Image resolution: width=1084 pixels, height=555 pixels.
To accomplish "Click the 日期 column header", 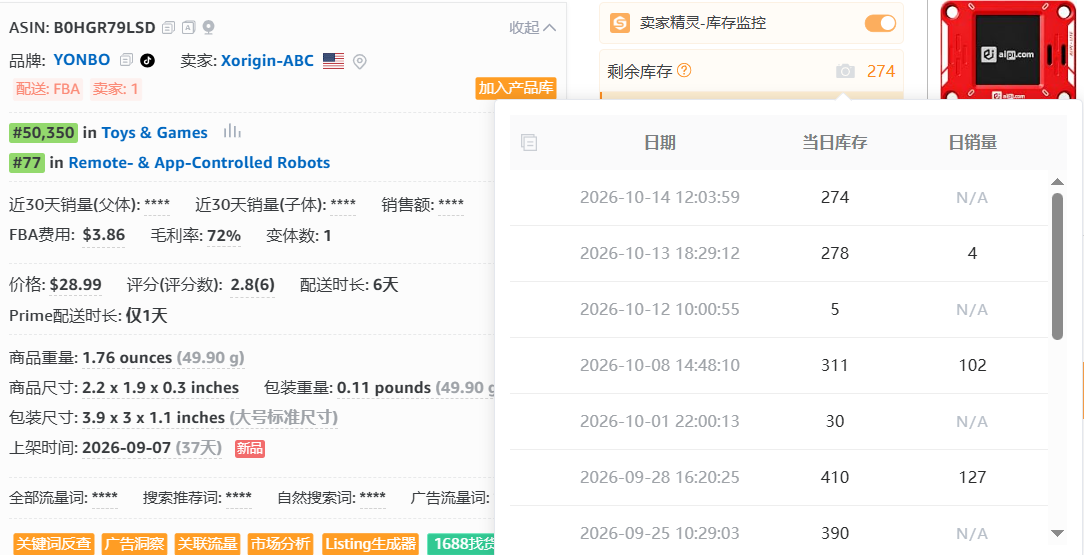I will [x=660, y=143].
